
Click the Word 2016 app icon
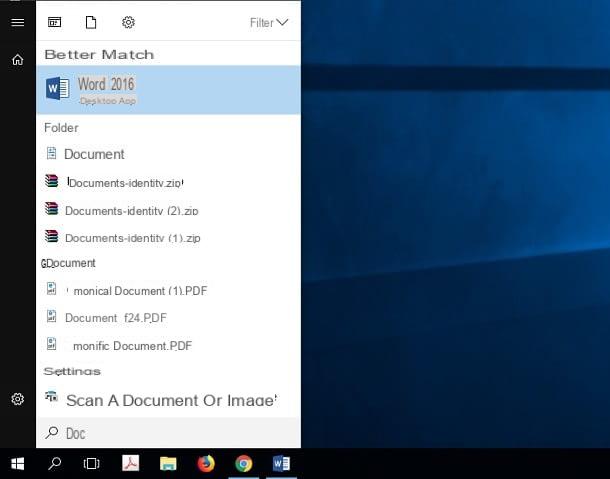click(58, 88)
